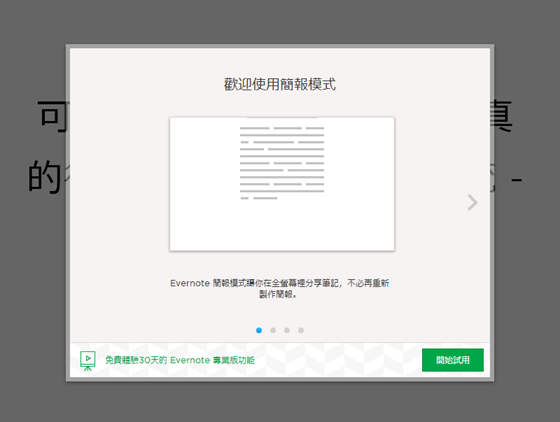This screenshot has height=422, width=560.
Task: Select the second page indicator dot
Action: 273,330
